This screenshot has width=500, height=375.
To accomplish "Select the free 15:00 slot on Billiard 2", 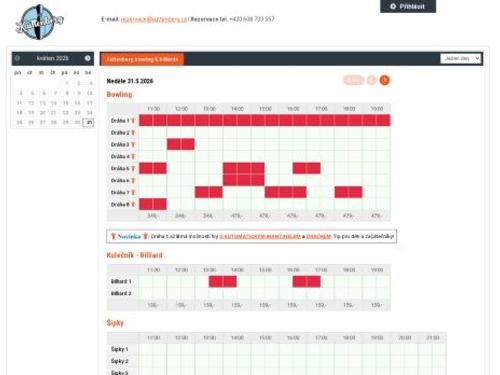I will click(x=258, y=293).
